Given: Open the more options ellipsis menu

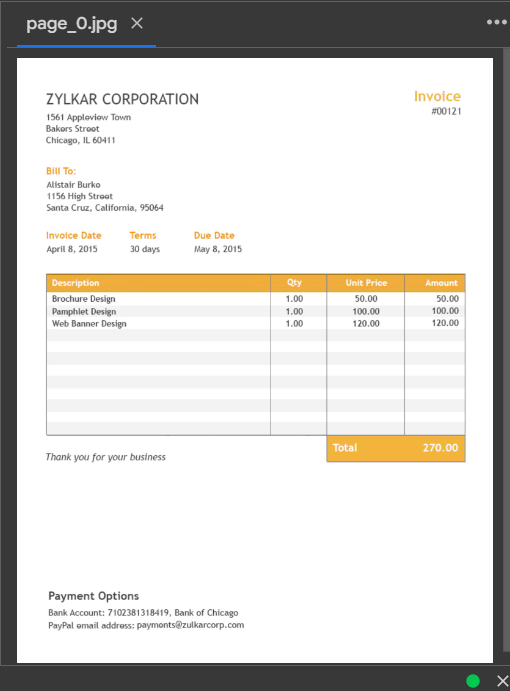Looking at the screenshot, I should click(x=497, y=22).
